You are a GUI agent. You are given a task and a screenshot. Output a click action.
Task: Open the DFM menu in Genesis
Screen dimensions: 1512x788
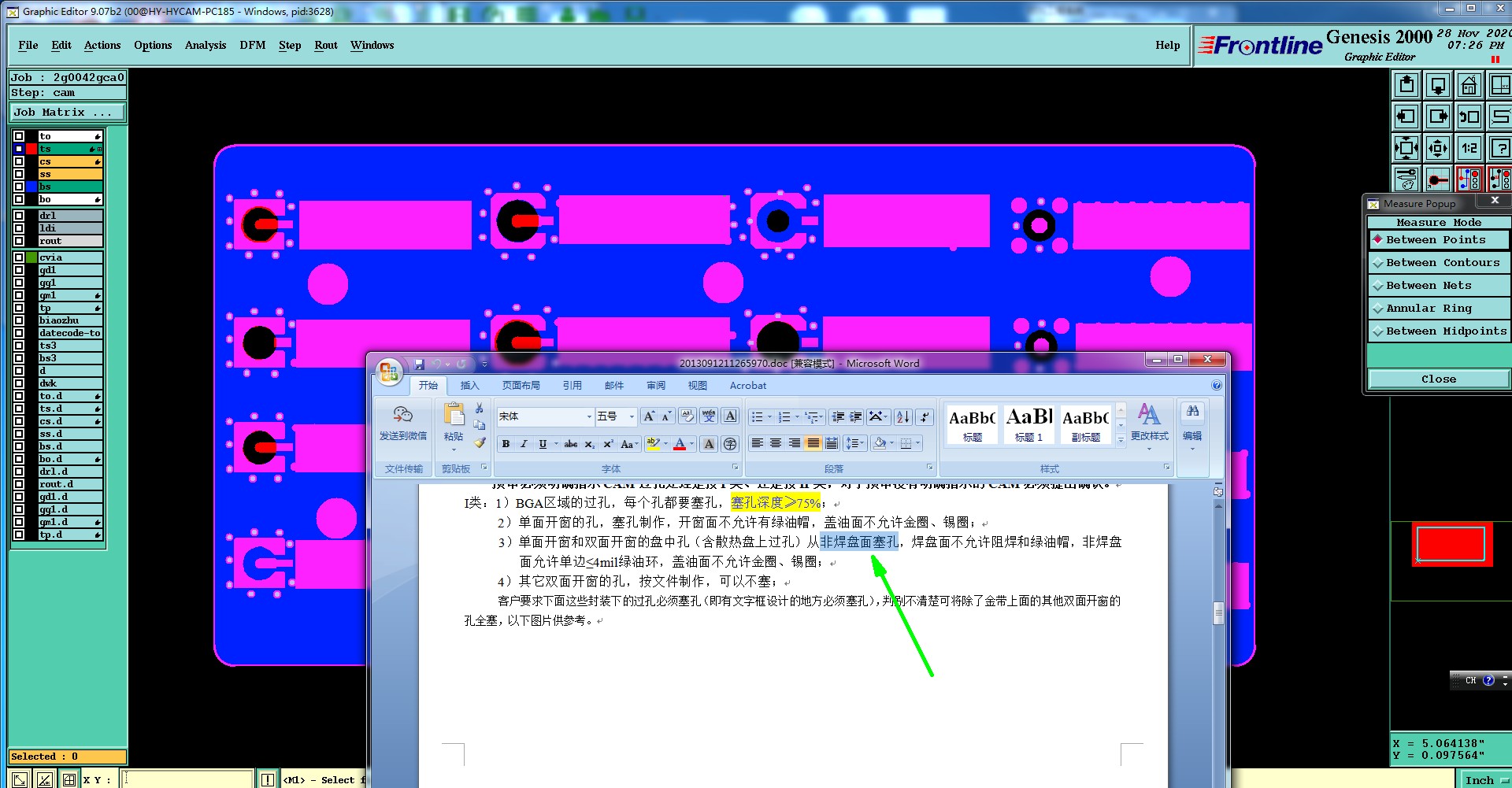click(253, 45)
